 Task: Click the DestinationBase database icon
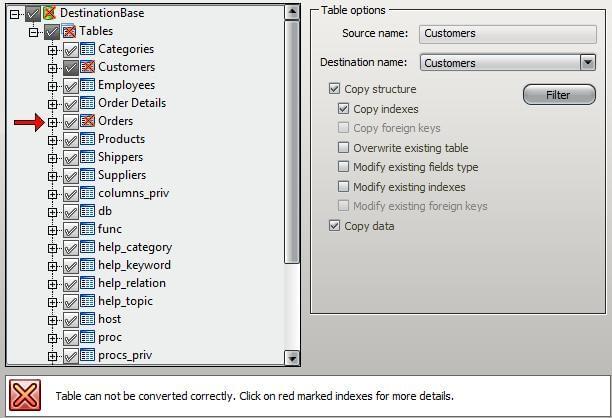pos(50,13)
